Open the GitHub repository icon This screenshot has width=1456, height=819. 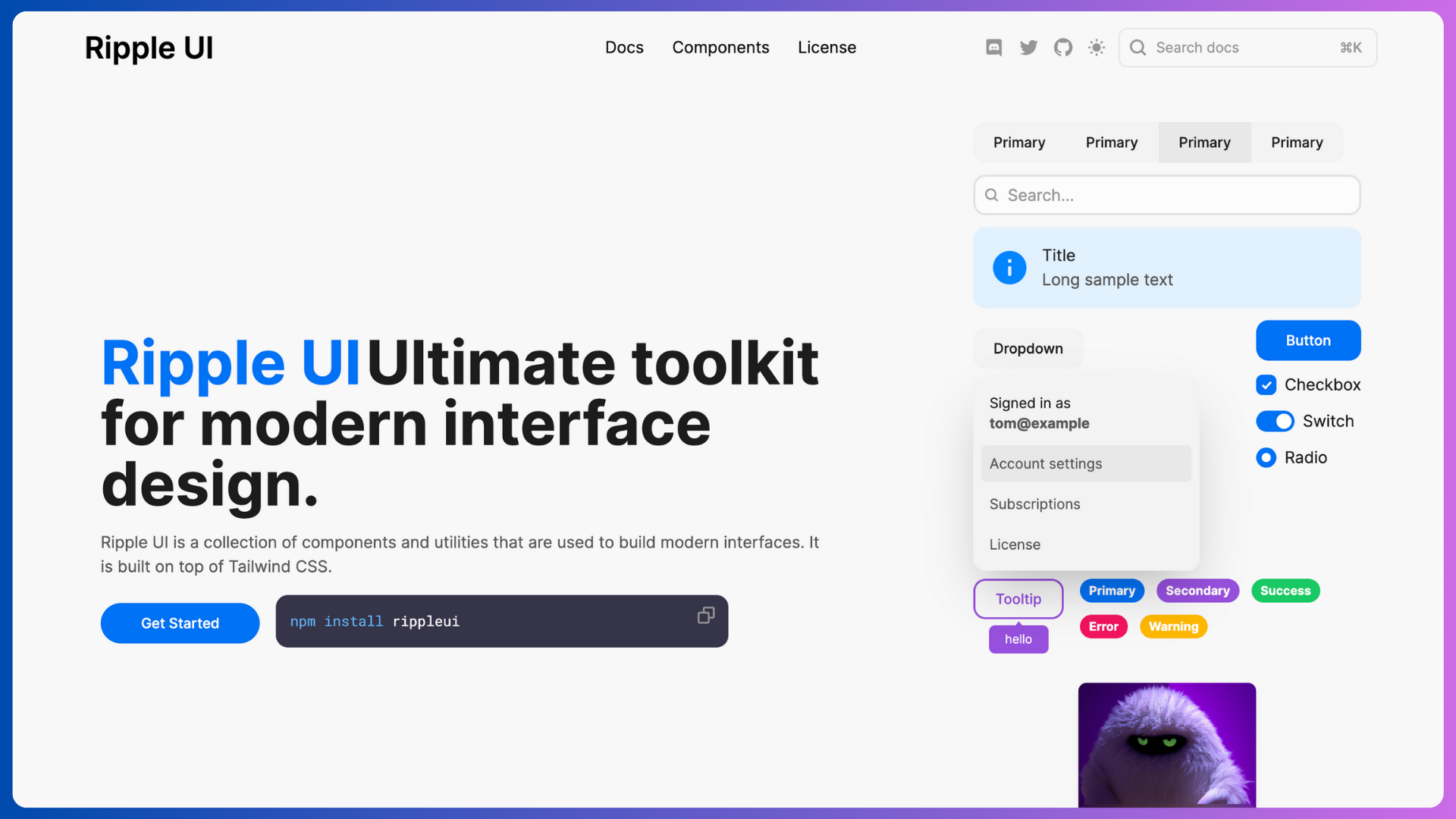(x=1063, y=48)
